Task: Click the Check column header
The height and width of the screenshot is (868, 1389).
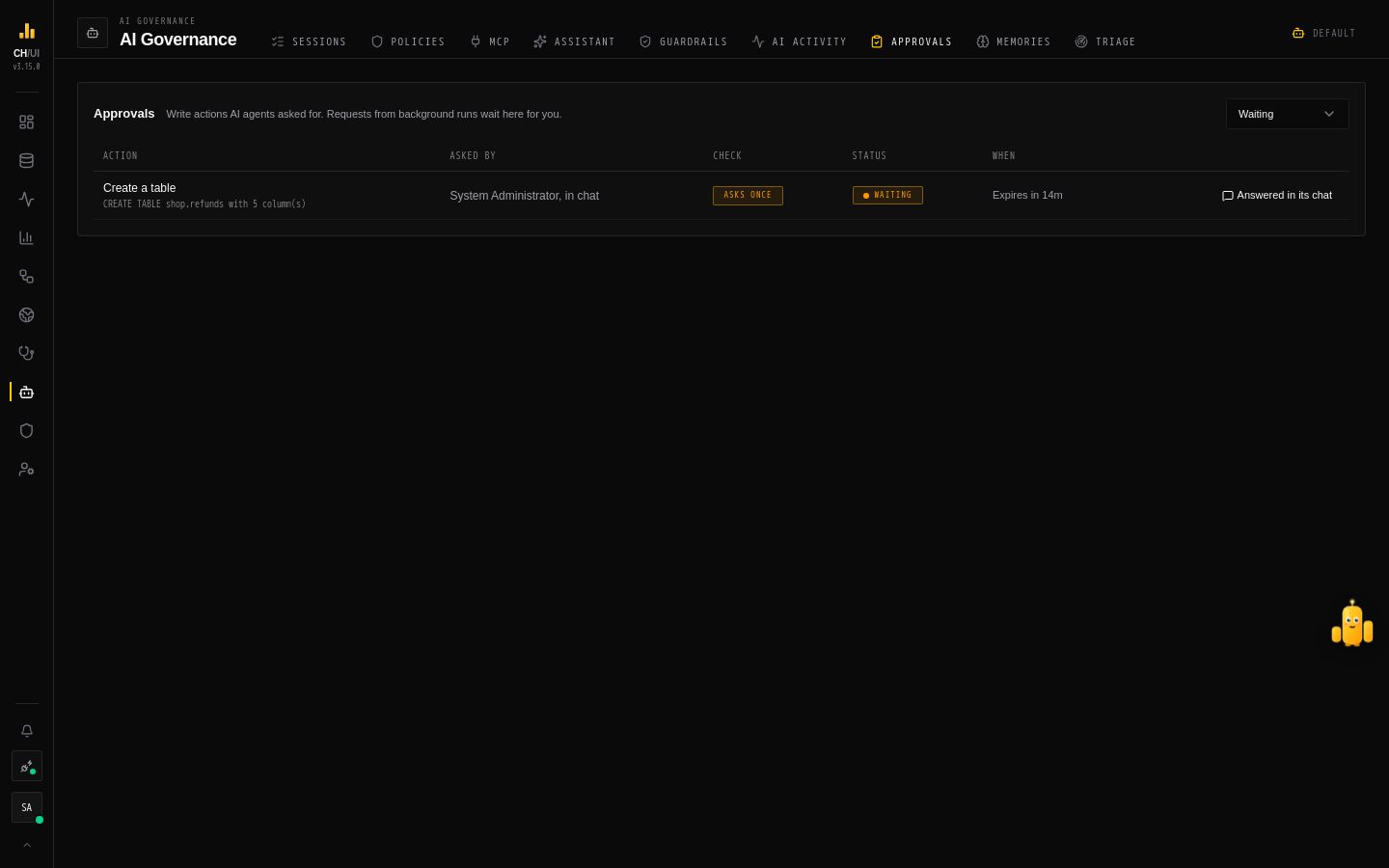Action: click(727, 156)
